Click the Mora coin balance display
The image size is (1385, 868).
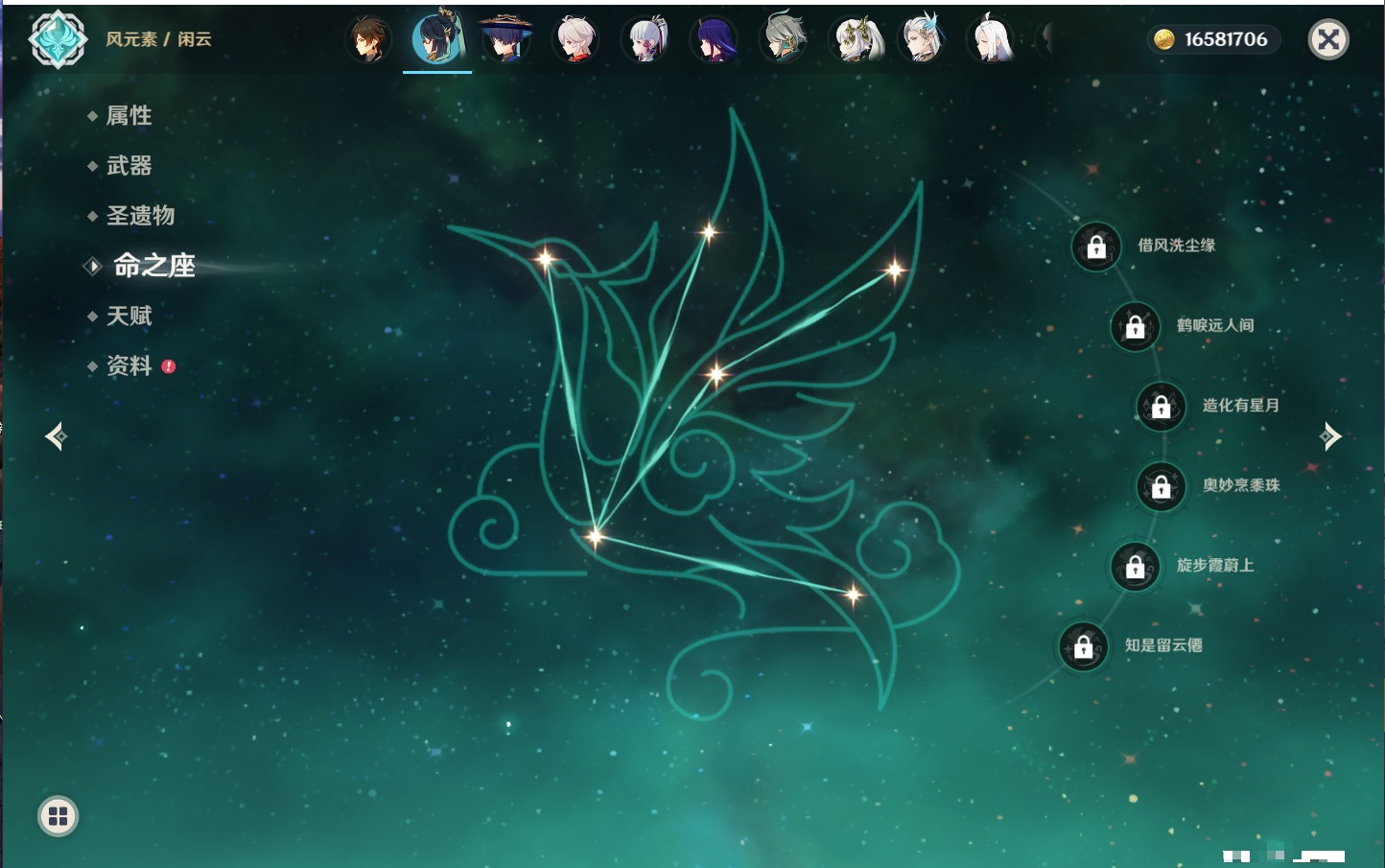click(x=1213, y=39)
